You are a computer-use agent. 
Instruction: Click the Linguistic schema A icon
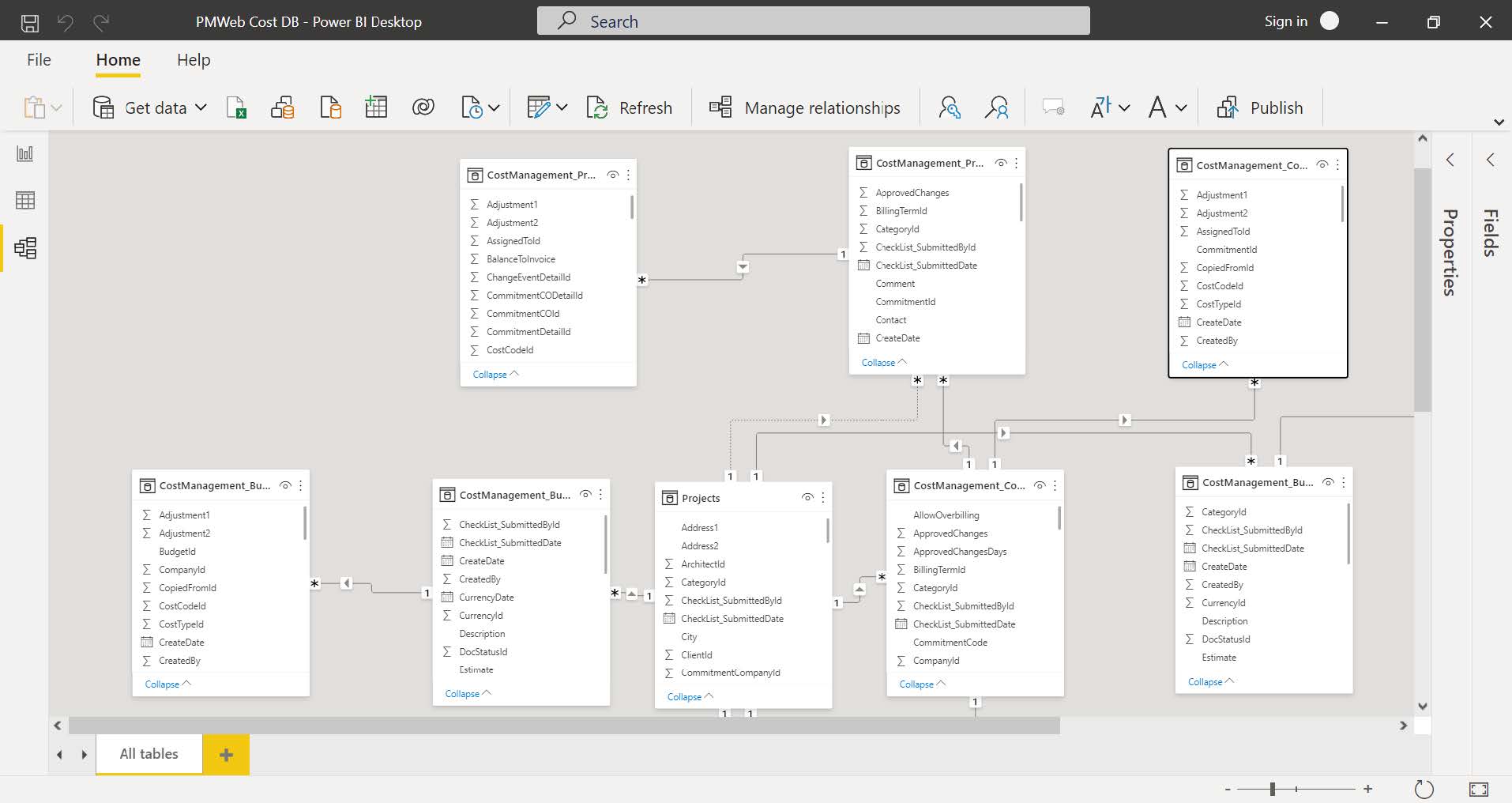1157,107
